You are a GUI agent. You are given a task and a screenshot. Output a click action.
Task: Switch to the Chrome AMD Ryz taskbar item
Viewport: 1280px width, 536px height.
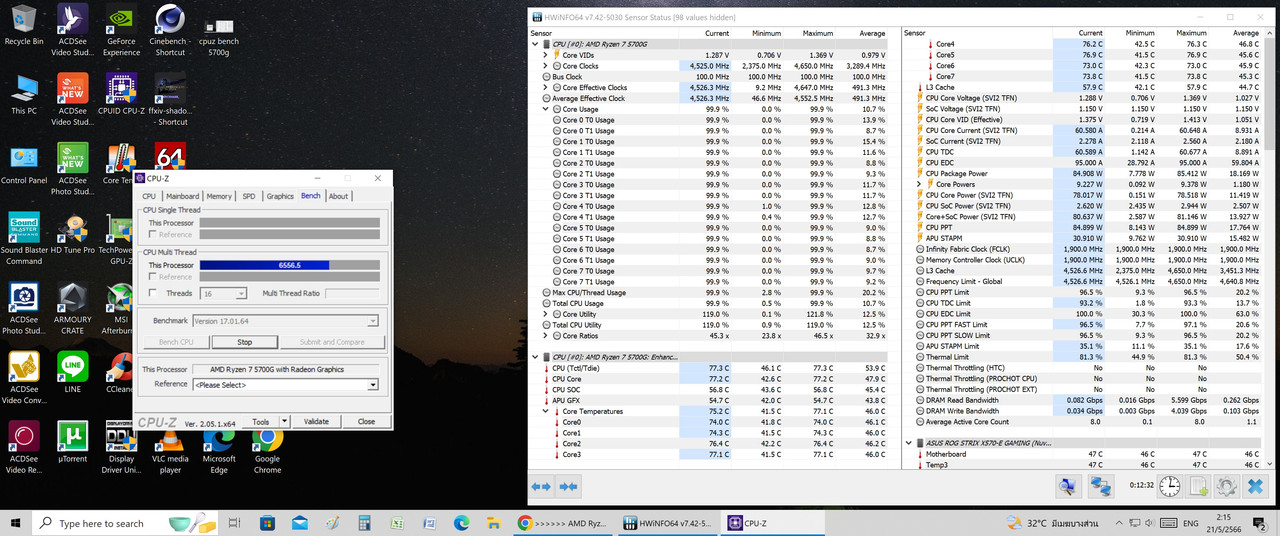[x=564, y=523]
